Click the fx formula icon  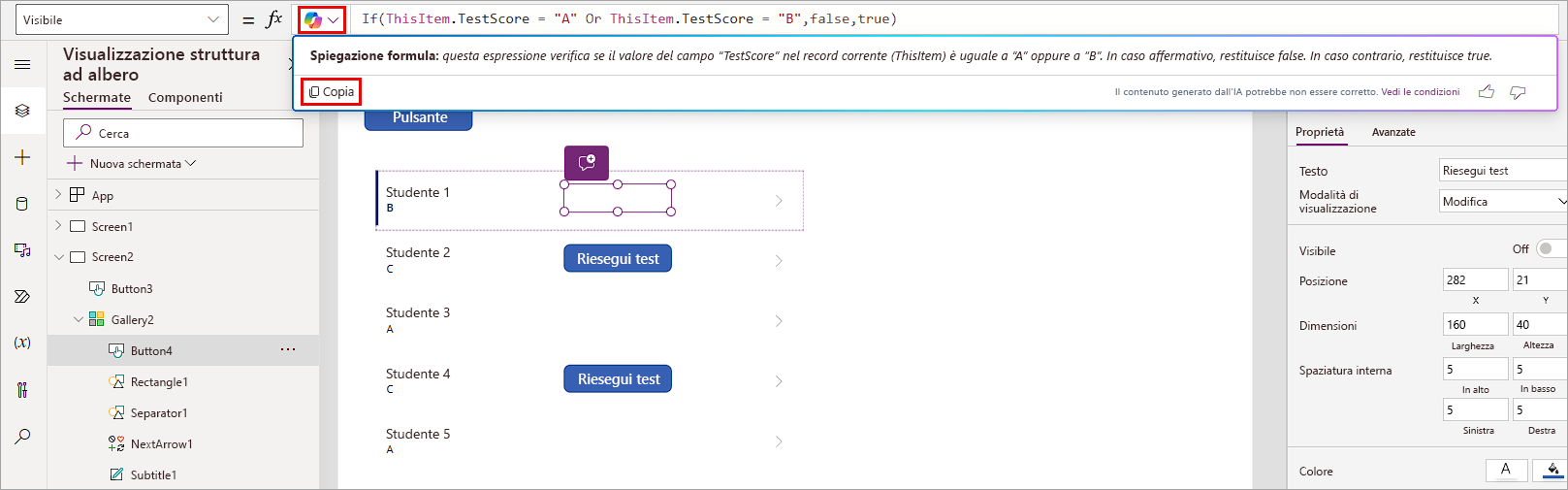point(274,19)
